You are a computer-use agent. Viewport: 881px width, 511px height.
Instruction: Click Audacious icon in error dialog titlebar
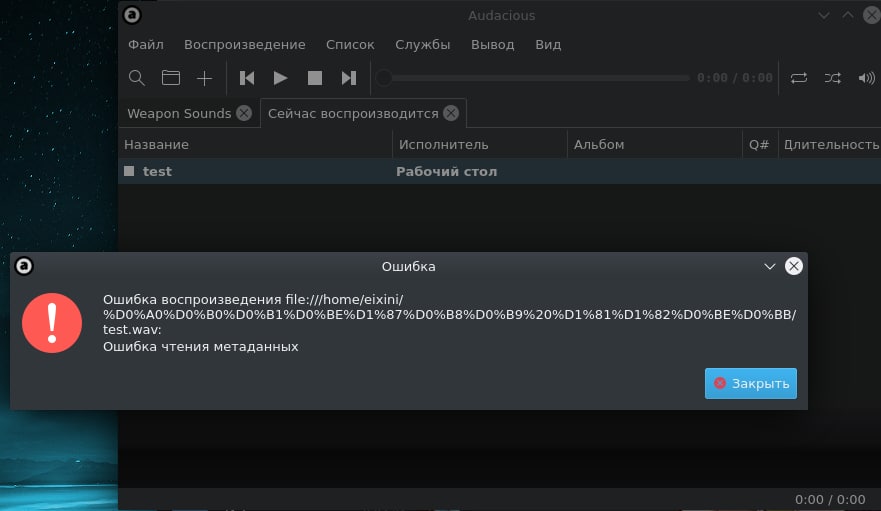click(24, 266)
